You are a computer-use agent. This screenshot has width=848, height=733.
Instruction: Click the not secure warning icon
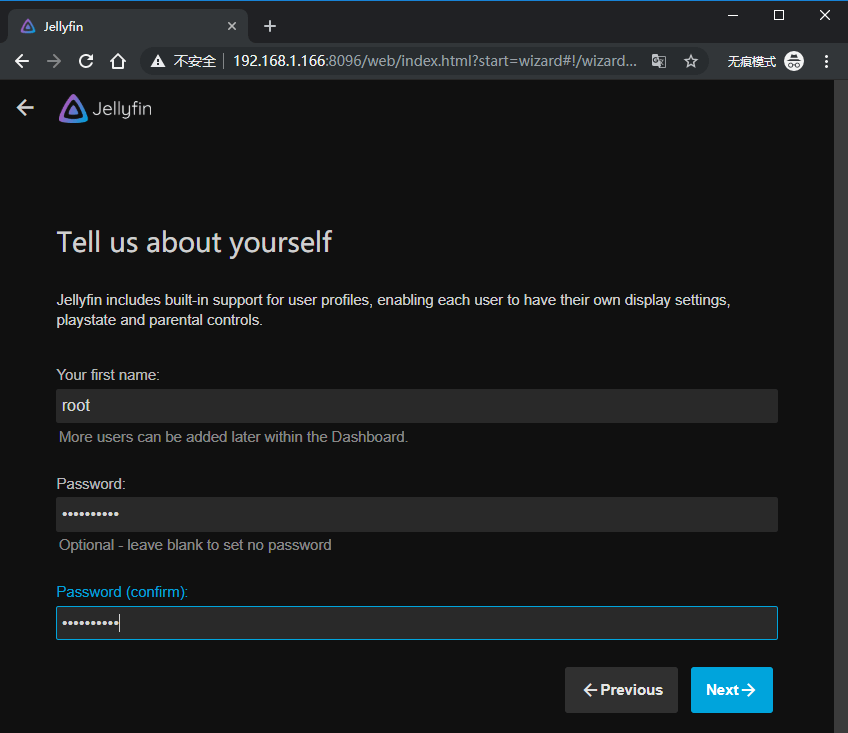click(x=158, y=61)
